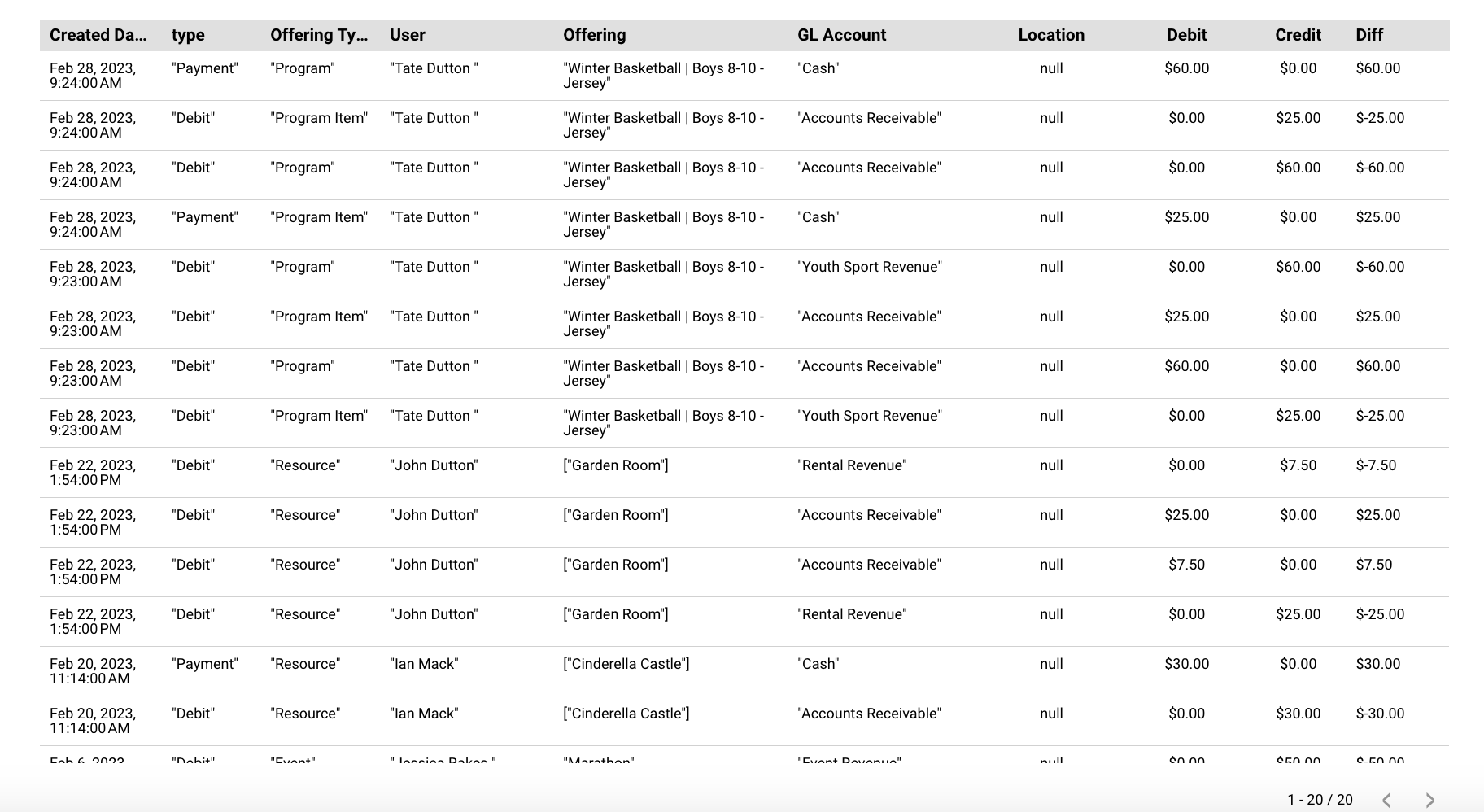This screenshot has height=812, width=1484.
Task: Select "Cash" cell in Cinderella Castle row
Action: click(818, 664)
